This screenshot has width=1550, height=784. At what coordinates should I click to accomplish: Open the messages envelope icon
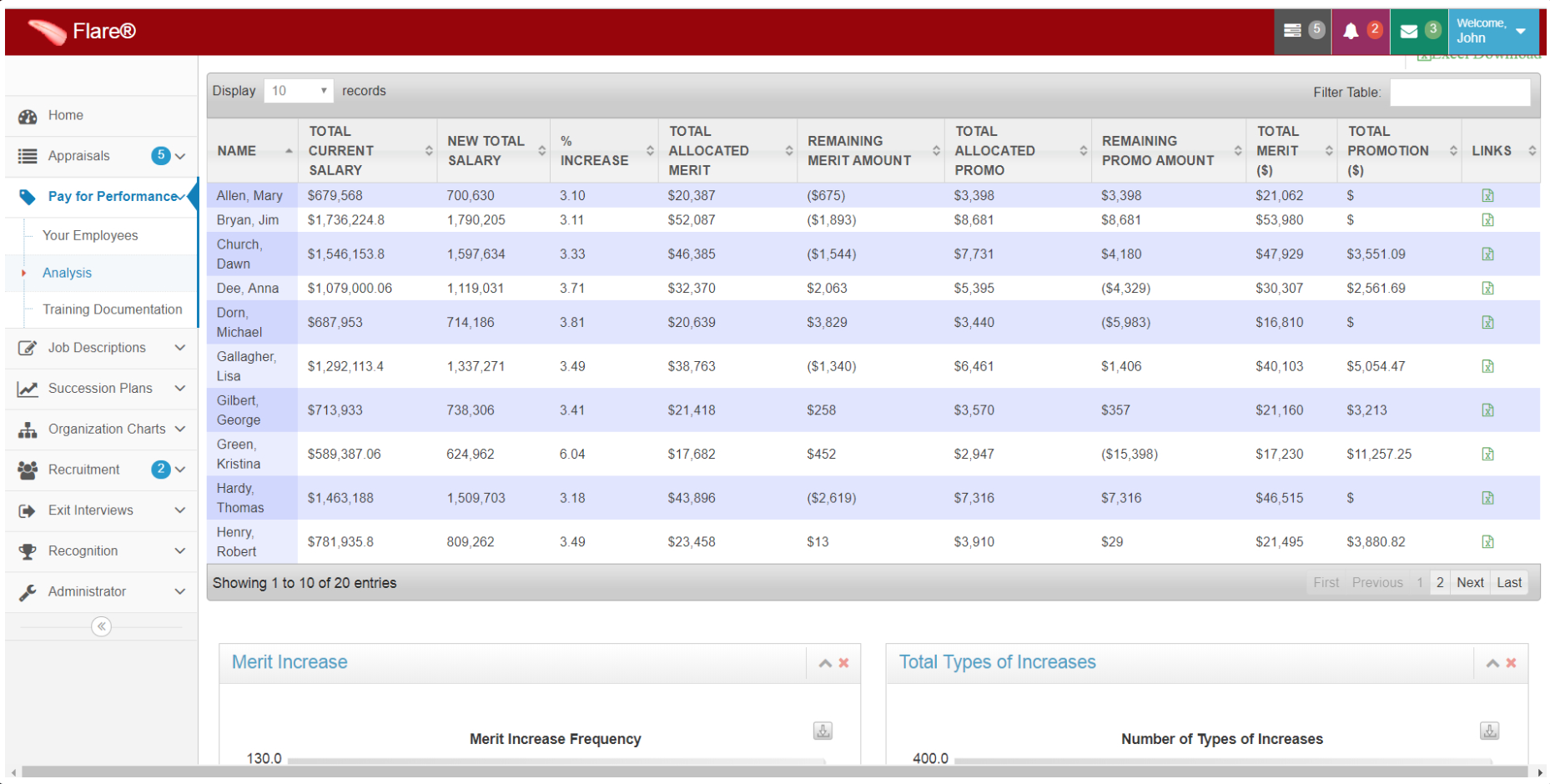coord(1409,31)
